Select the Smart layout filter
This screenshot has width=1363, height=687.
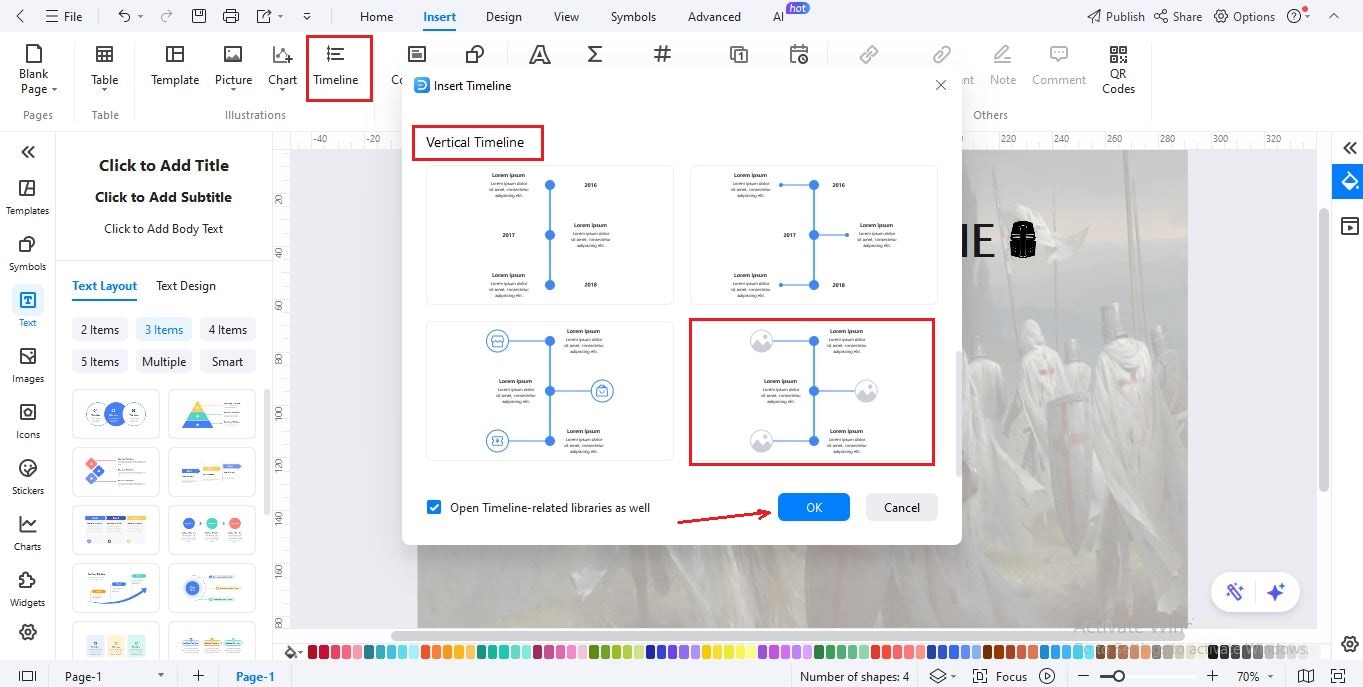click(227, 362)
